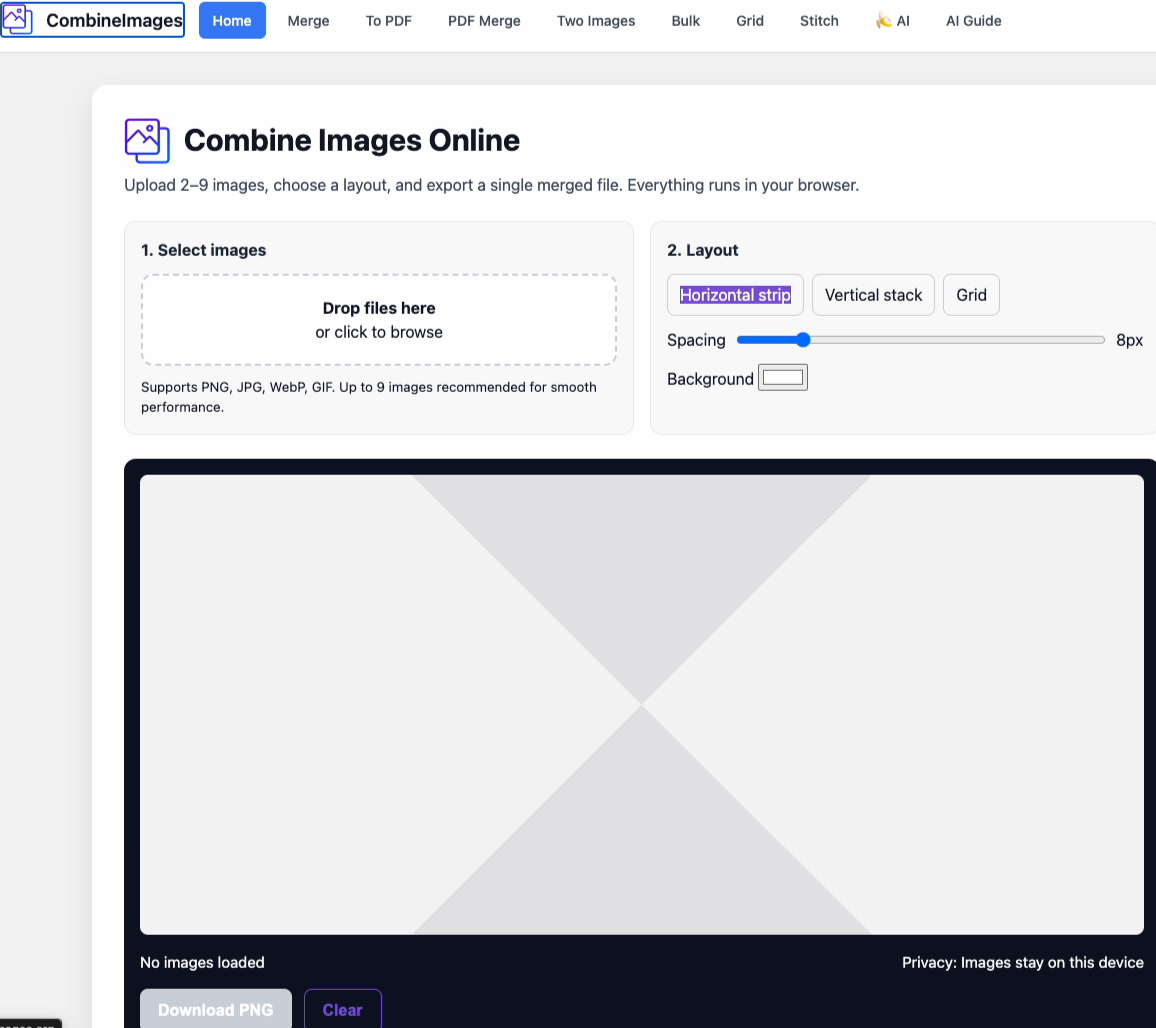Open the banana AI nav item
The height and width of the screenshot is (1028, 1156).
(x=892, y=21)
